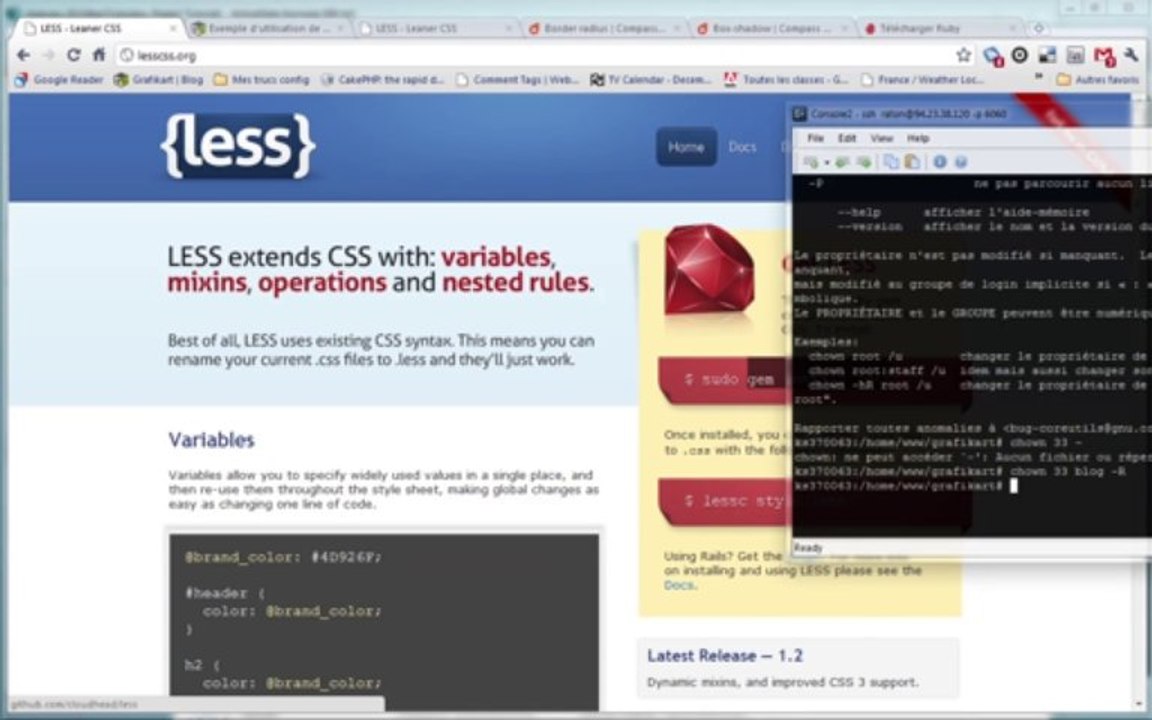Switch to the 'Télécharger Ruby' tab

pos(940,29)
